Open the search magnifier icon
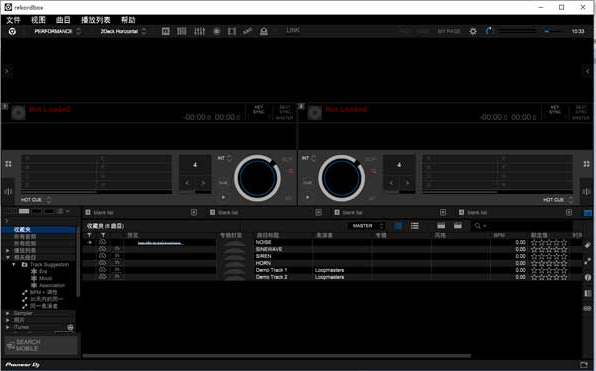This screenshot has width=596, height=371. tap(478, 226)
